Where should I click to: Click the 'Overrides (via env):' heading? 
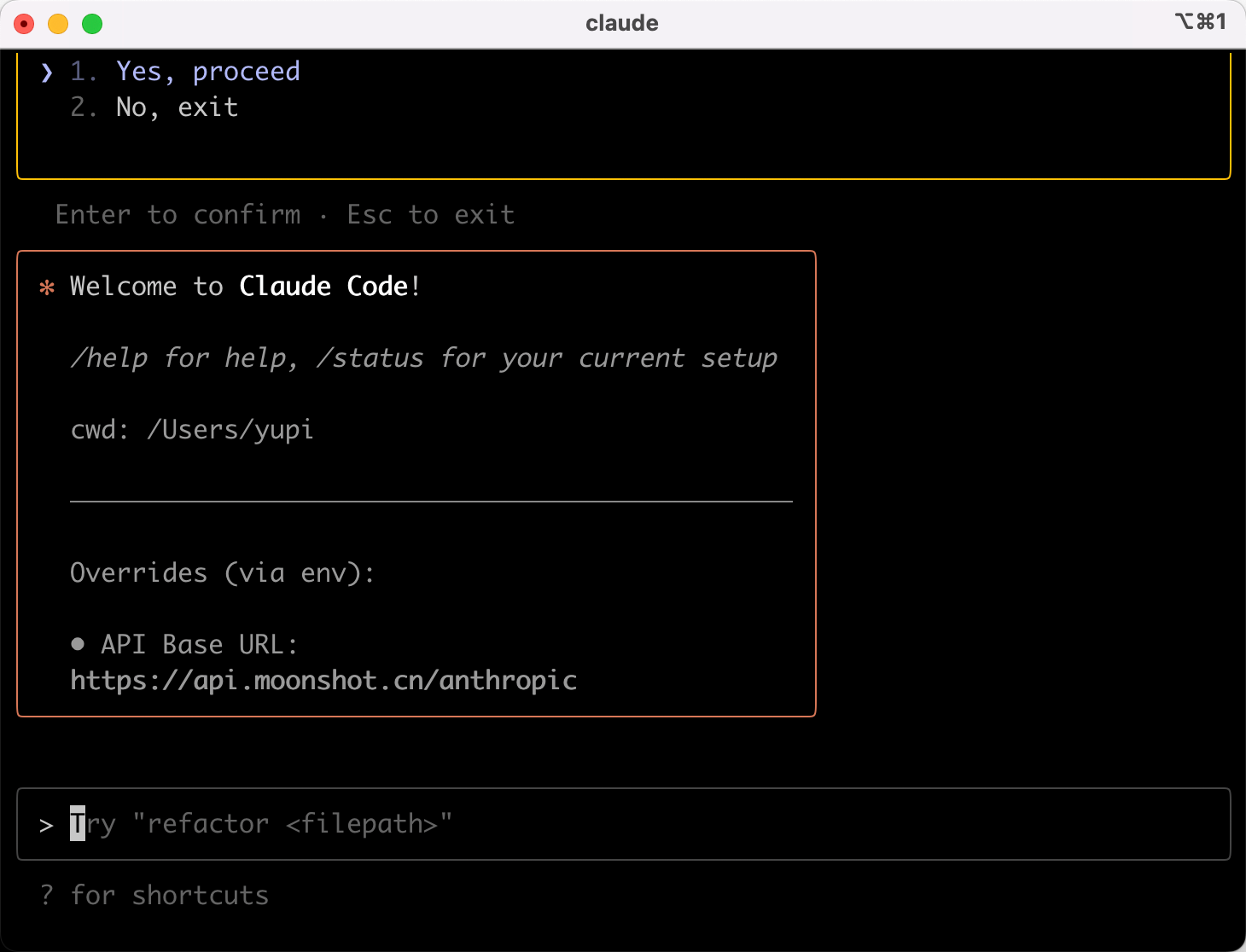point(222,573)
